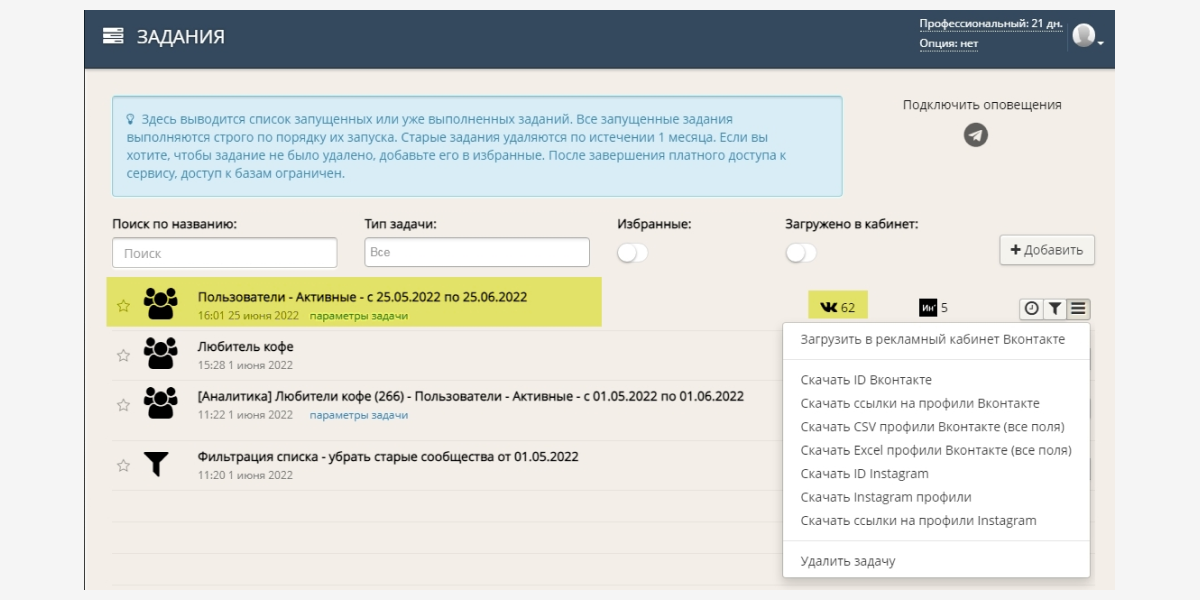The height and width of the screenshot is (600, 1200).
Task: Toggle the Избранные switch
Action: (632, 253)
